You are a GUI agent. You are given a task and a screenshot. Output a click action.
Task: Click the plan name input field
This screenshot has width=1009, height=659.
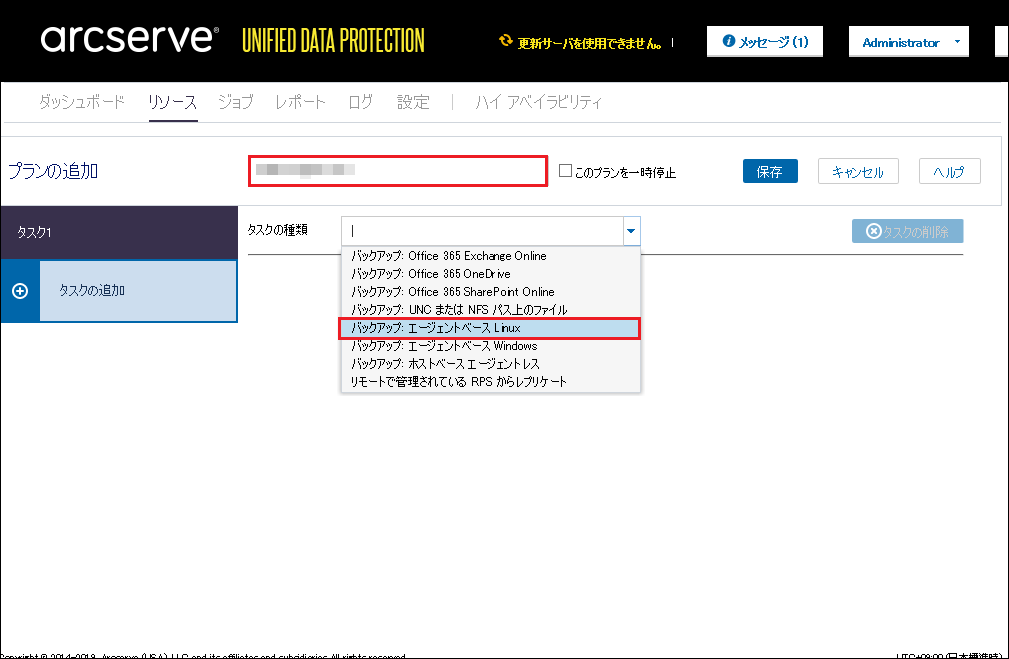tap(398, 171)
